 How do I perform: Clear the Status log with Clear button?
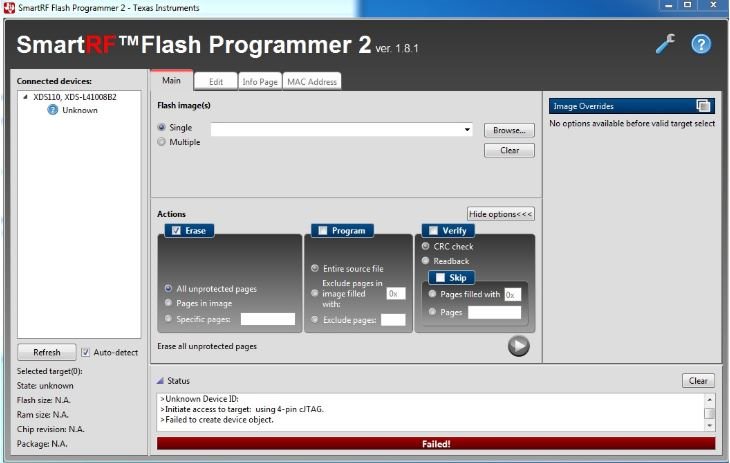pos(698,381)
